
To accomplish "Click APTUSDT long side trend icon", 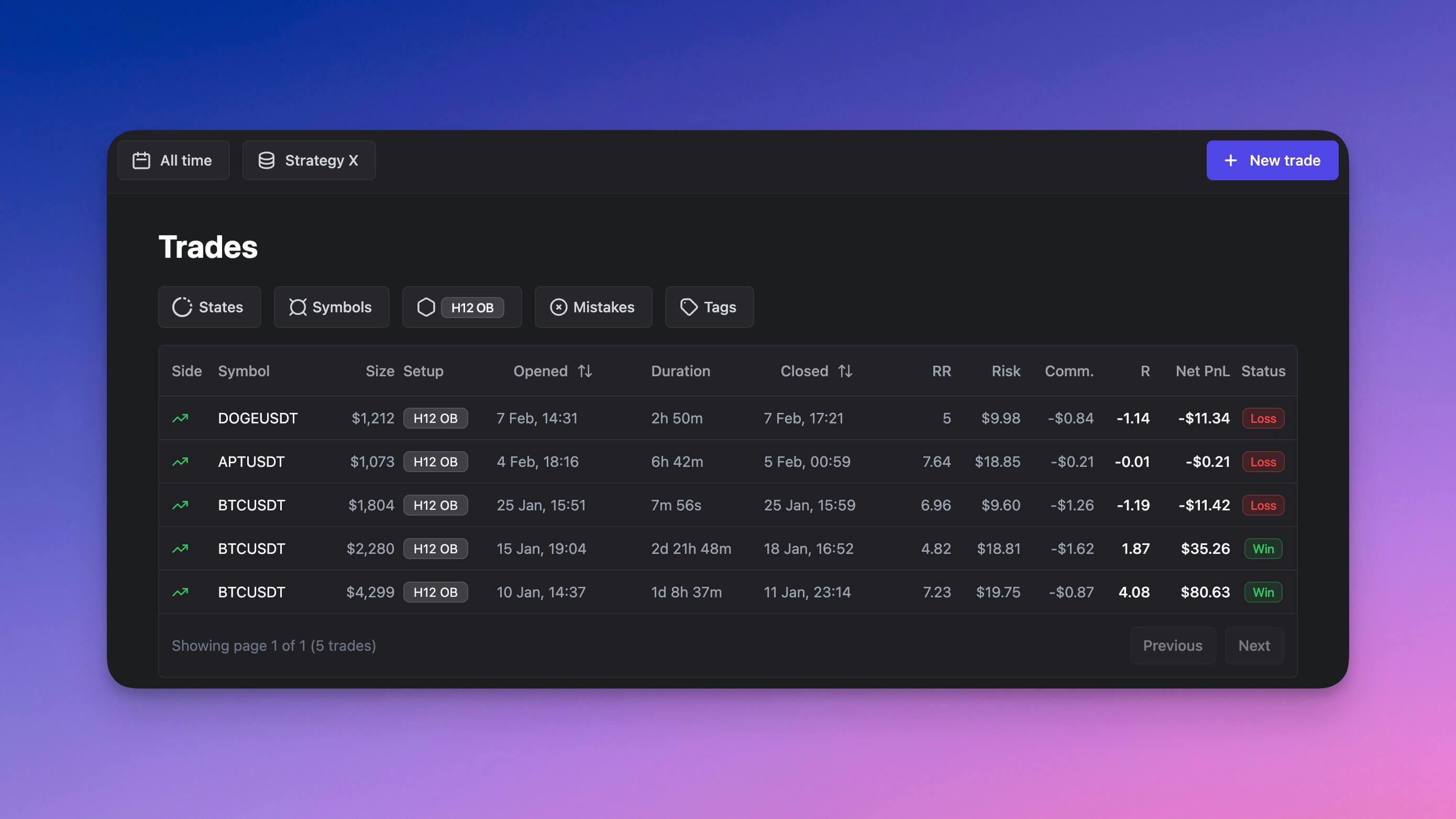I will pyautogui.click(x=180, y=462).
